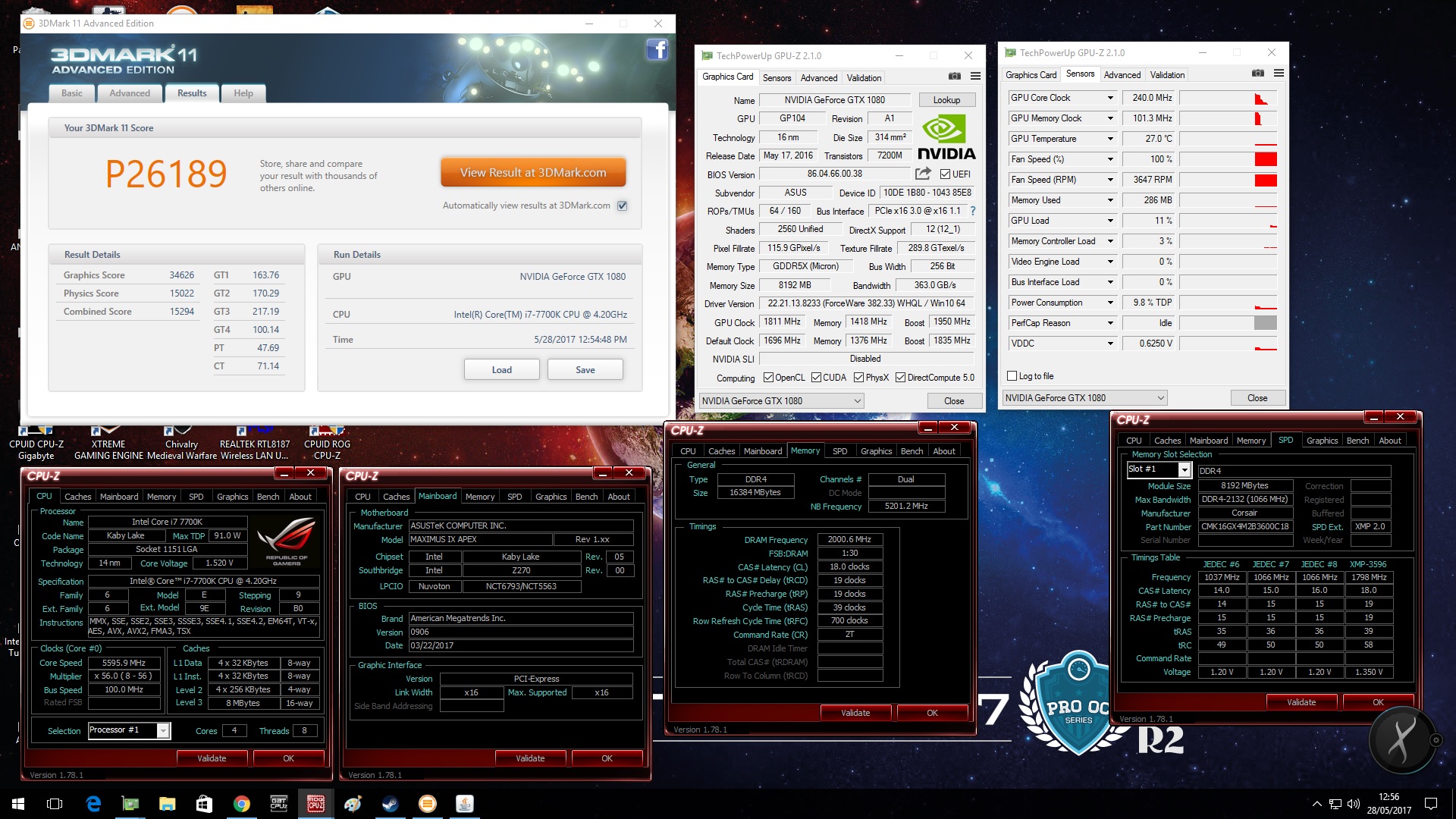This screenshot has width=1456, height=819.
Task: Click OK in the CPU-Z Mainboard window
Action: pos(607,758)
